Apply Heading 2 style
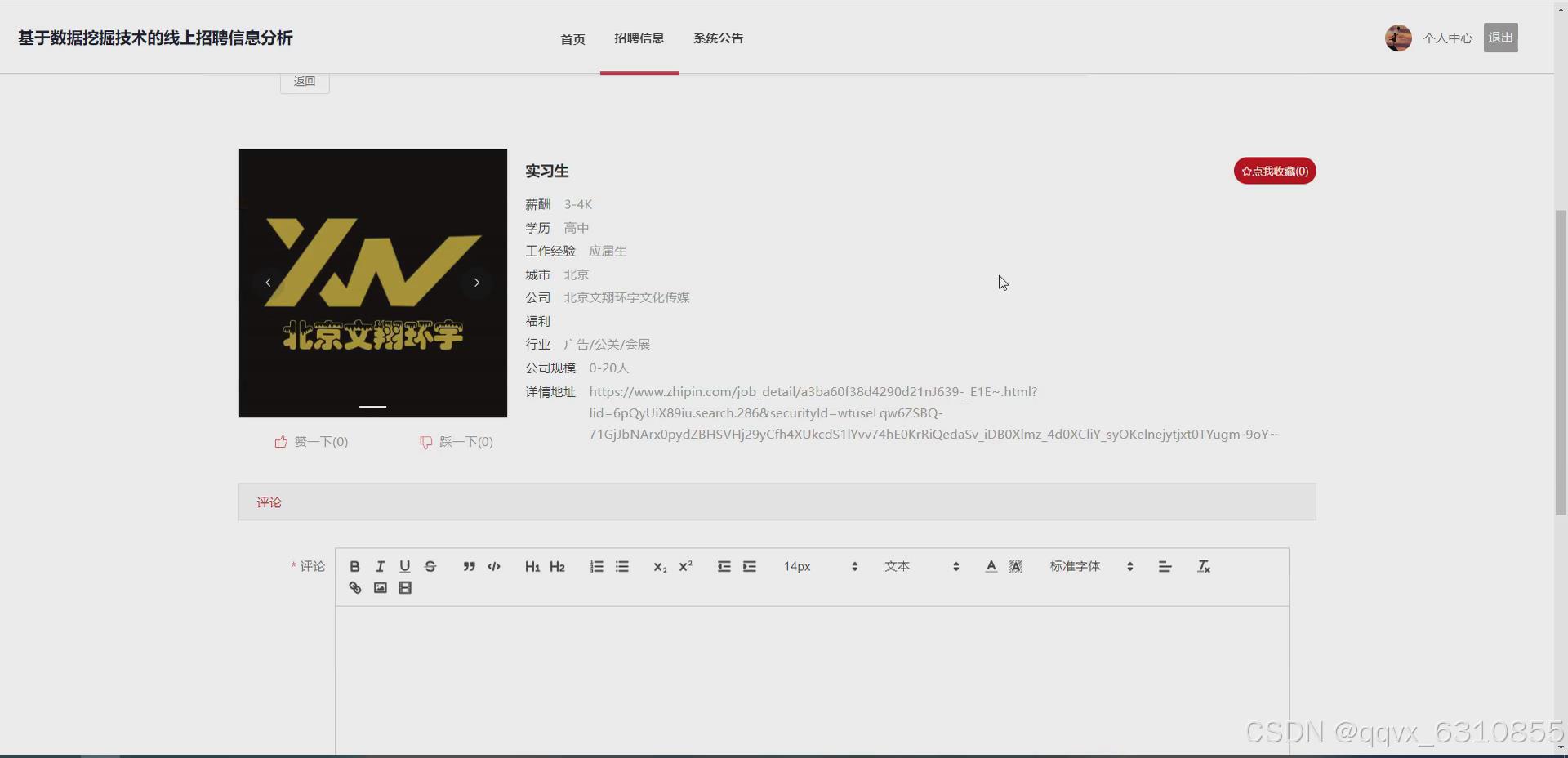Image resolution: width=1568 pixels, height=758 pixels. [x=558, y=566]
